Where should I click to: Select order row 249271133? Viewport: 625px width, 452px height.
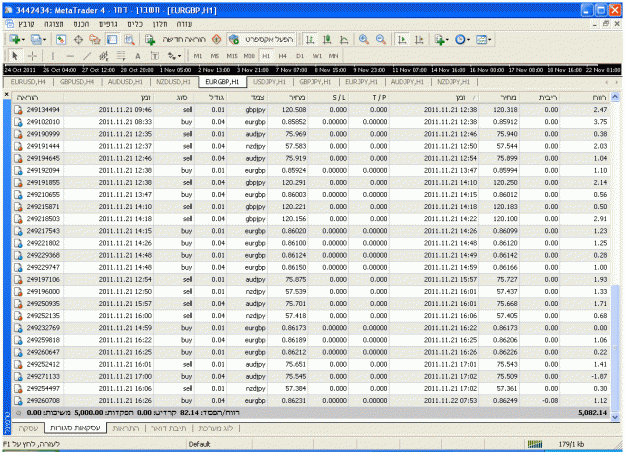(x=311, y=376)
